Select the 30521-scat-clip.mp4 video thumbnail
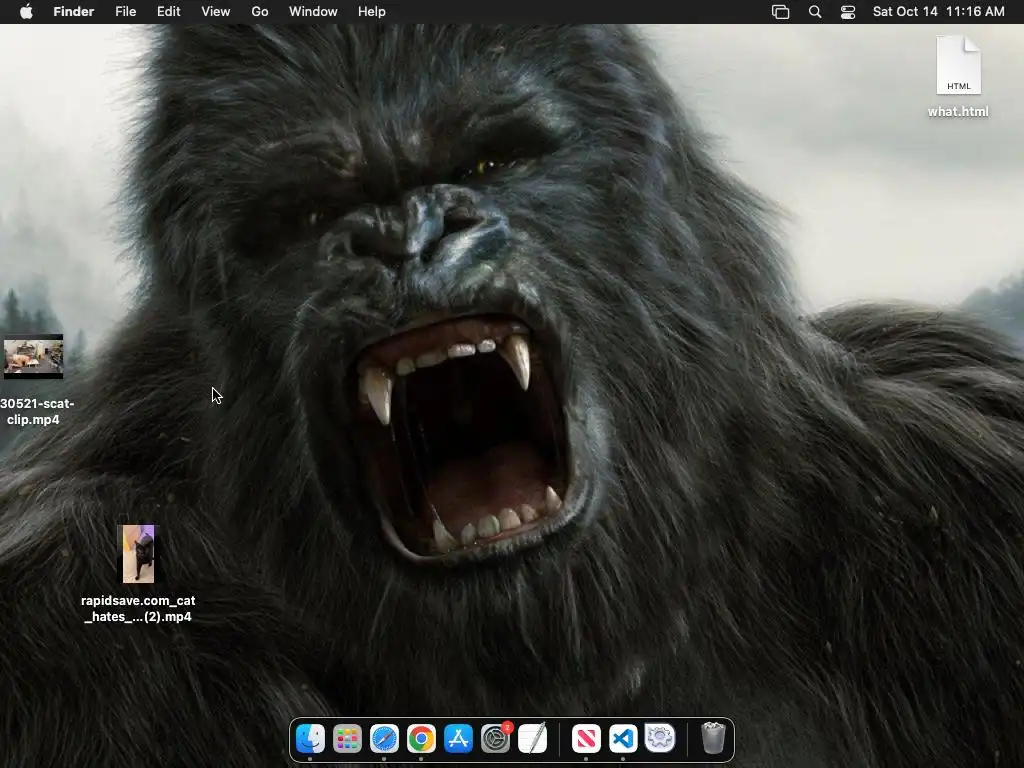The height and width of the screenshot is (768, 1024). 33,357
